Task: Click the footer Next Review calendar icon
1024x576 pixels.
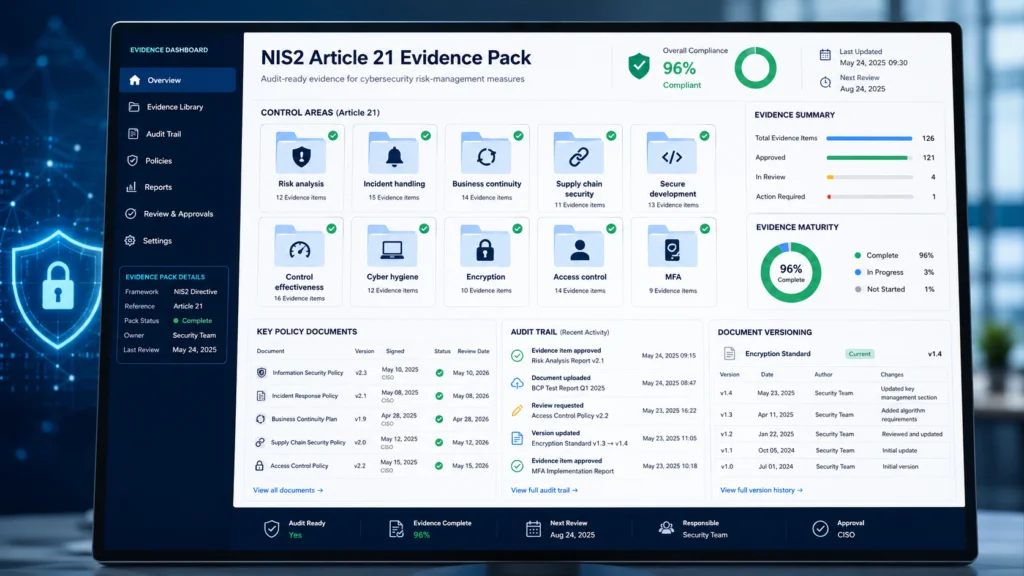Action: (x=534, y=528)
